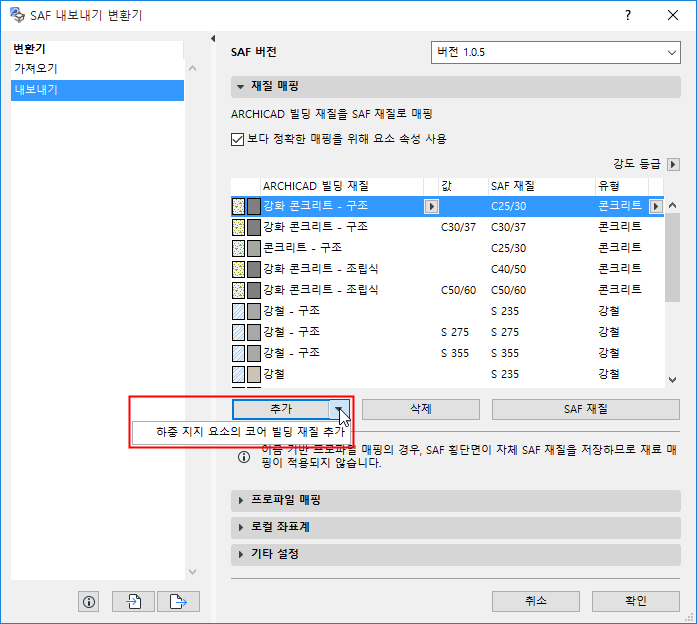Viewport: 697px width, 624px height.
Task: Click the translator list scroll up arrow
Action: 192,68
